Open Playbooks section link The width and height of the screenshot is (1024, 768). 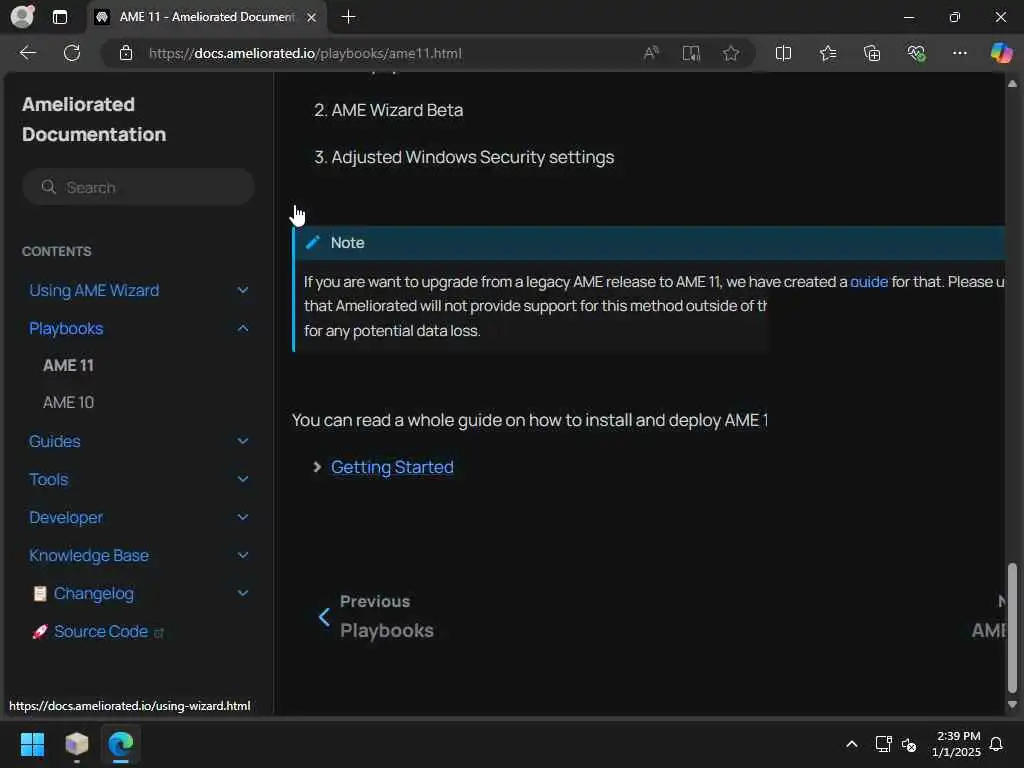coord(66,328)
